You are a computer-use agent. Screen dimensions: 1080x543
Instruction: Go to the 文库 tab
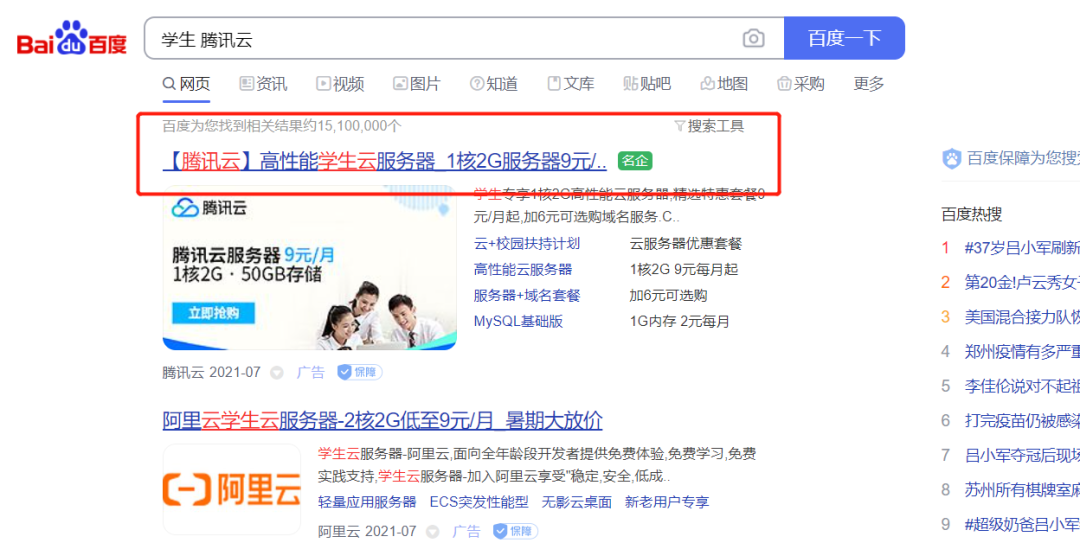click(571, 84)
